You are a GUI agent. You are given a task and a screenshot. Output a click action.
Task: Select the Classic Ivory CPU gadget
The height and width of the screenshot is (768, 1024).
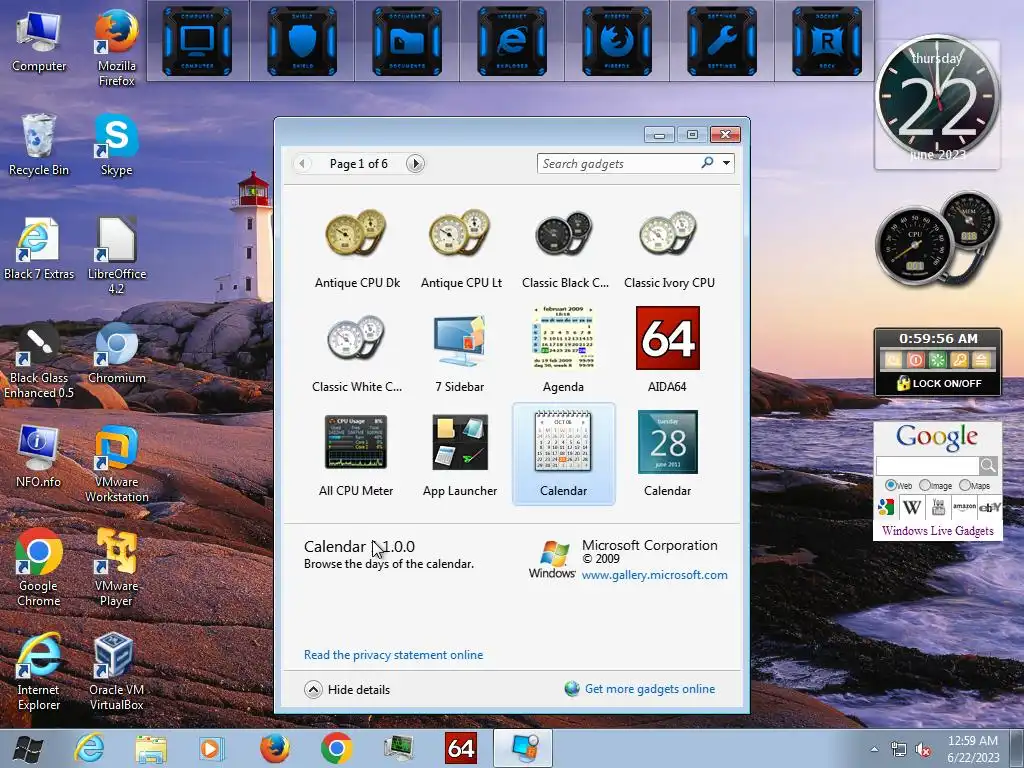[x=668, y=248]
